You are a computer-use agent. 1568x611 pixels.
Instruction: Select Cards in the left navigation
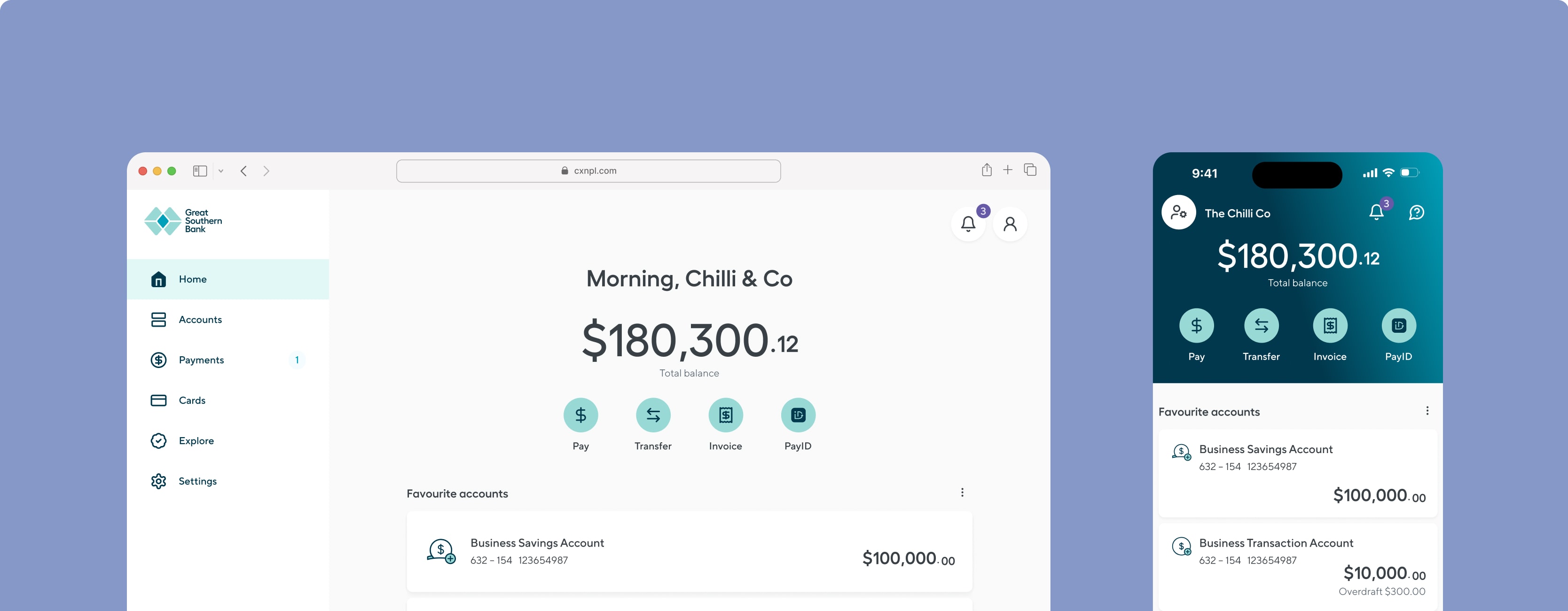tap(192, 400)
